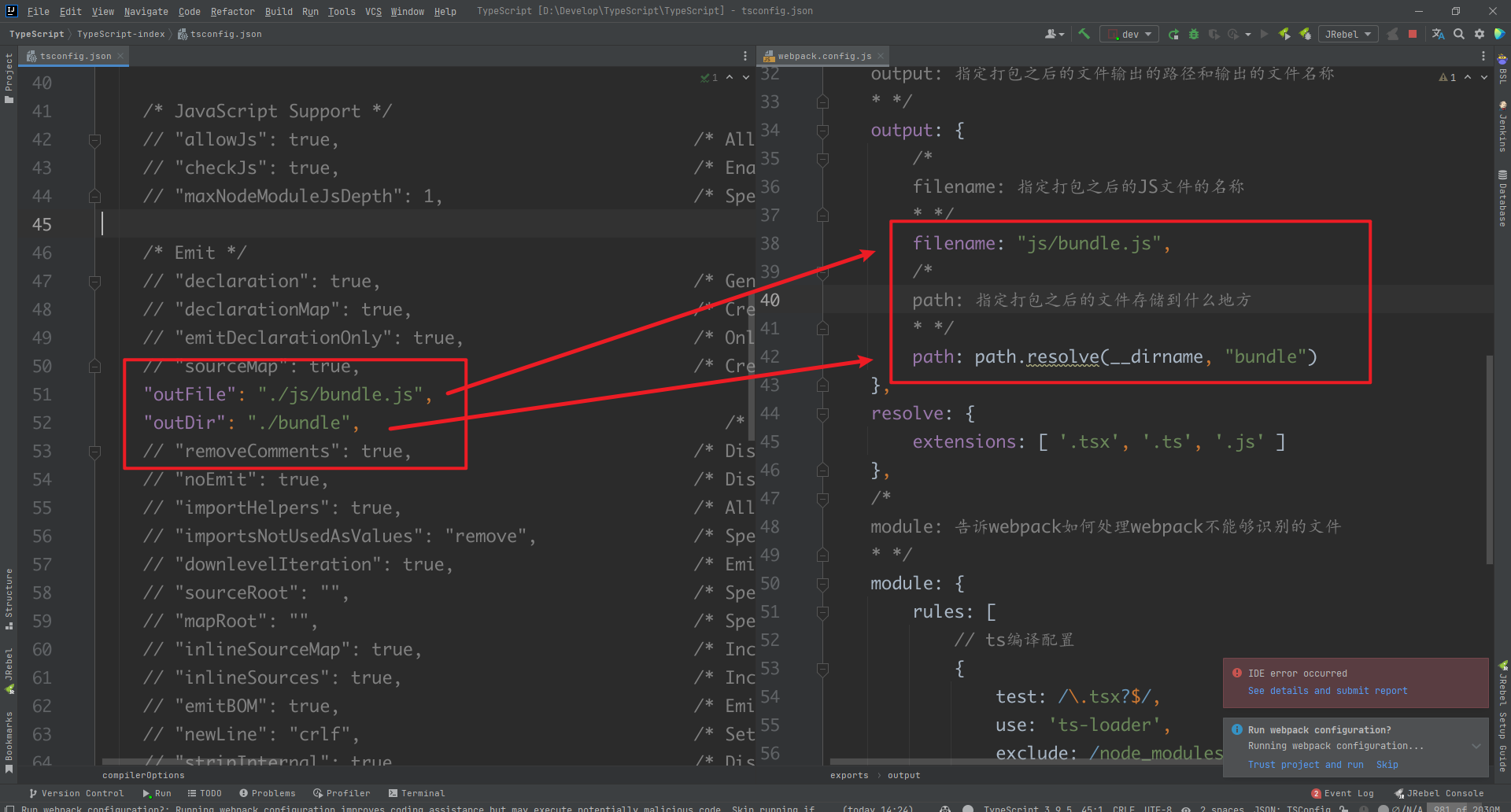Go to previous highlighted problem in tsconfig.json
Screen dimensions: 1511x812
730,77
